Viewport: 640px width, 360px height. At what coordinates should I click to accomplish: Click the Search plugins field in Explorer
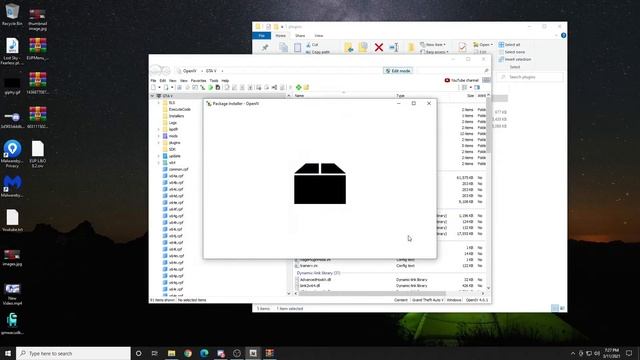point(530,77)
